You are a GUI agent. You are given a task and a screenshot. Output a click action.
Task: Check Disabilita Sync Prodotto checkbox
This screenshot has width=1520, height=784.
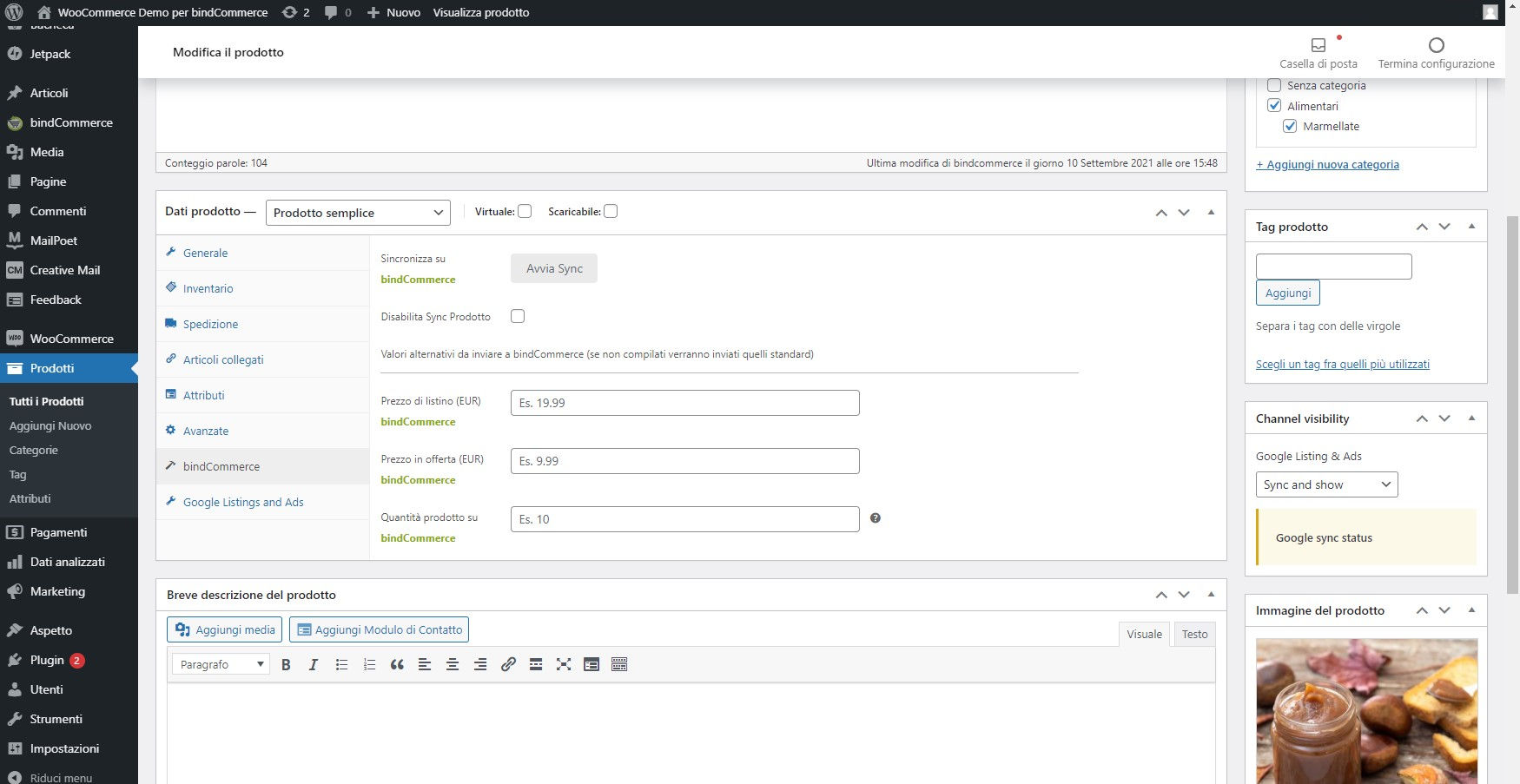518,317
